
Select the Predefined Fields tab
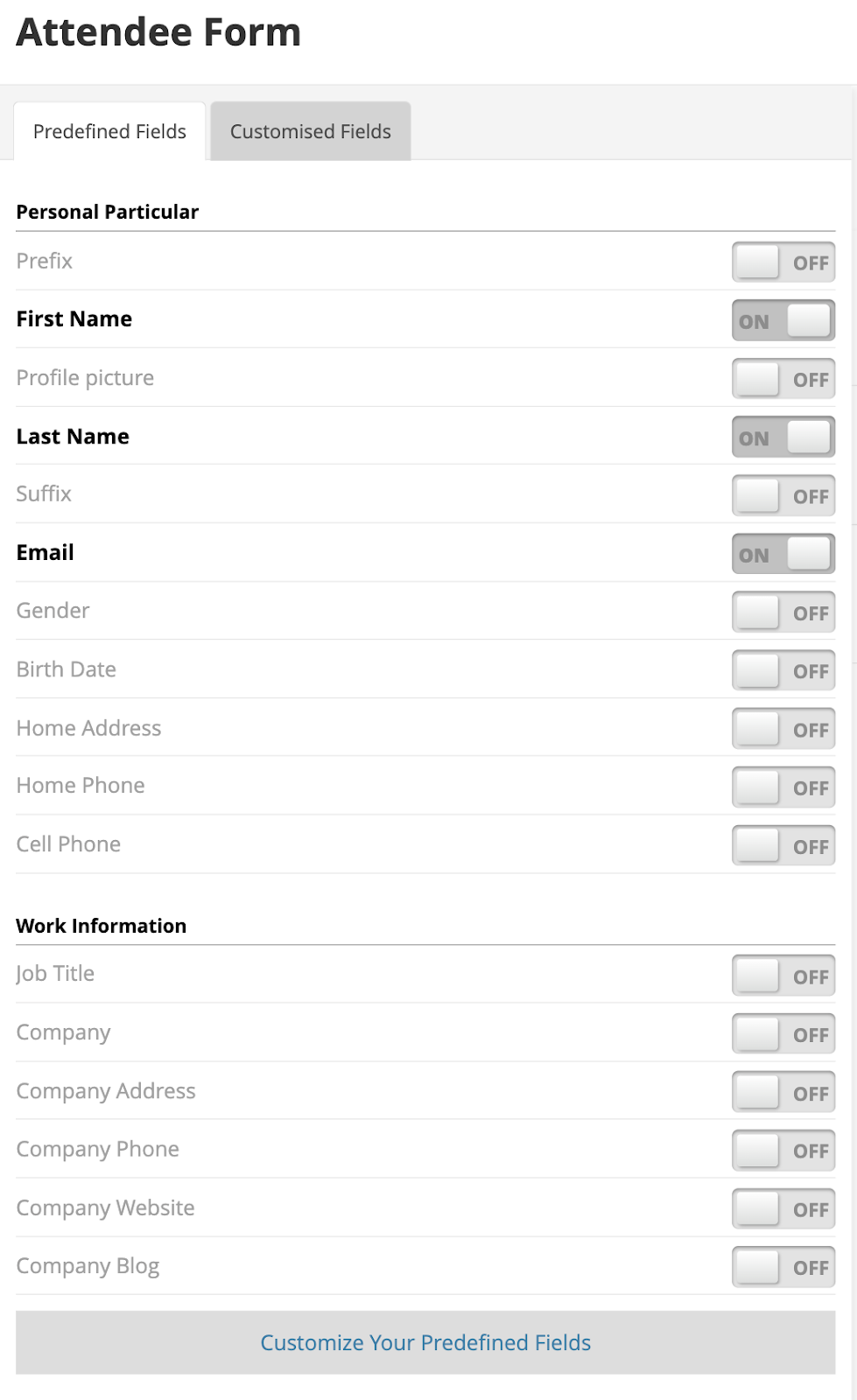pyautogui.click(x=109, y=131)
